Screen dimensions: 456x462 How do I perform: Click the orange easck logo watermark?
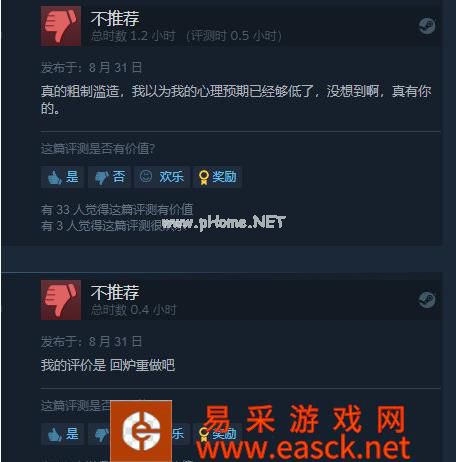[141, 431]
